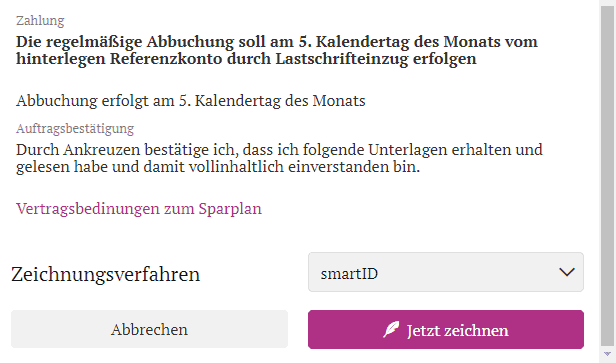Click the line starting 'Durch Ankreuzen bestätige ich'
This screenshot has width=616, height=363.
click(x=279, y=150)
